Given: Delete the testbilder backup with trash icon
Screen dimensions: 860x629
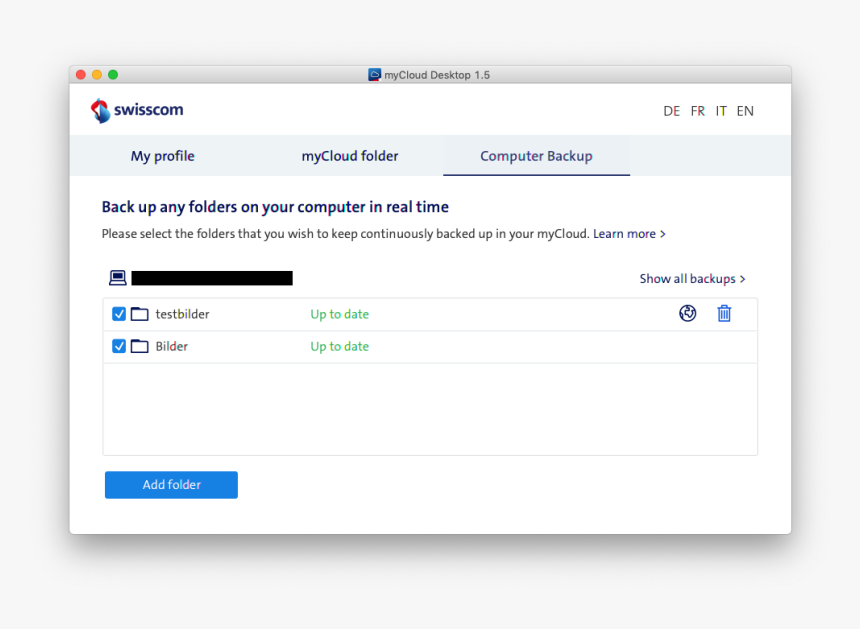Looking at the screenshot, I should coord(724,313).
